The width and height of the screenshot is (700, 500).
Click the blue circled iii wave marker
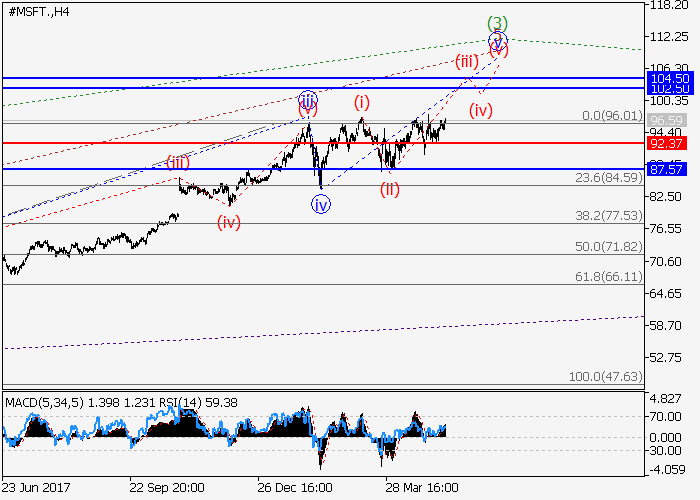click(308, 100)
